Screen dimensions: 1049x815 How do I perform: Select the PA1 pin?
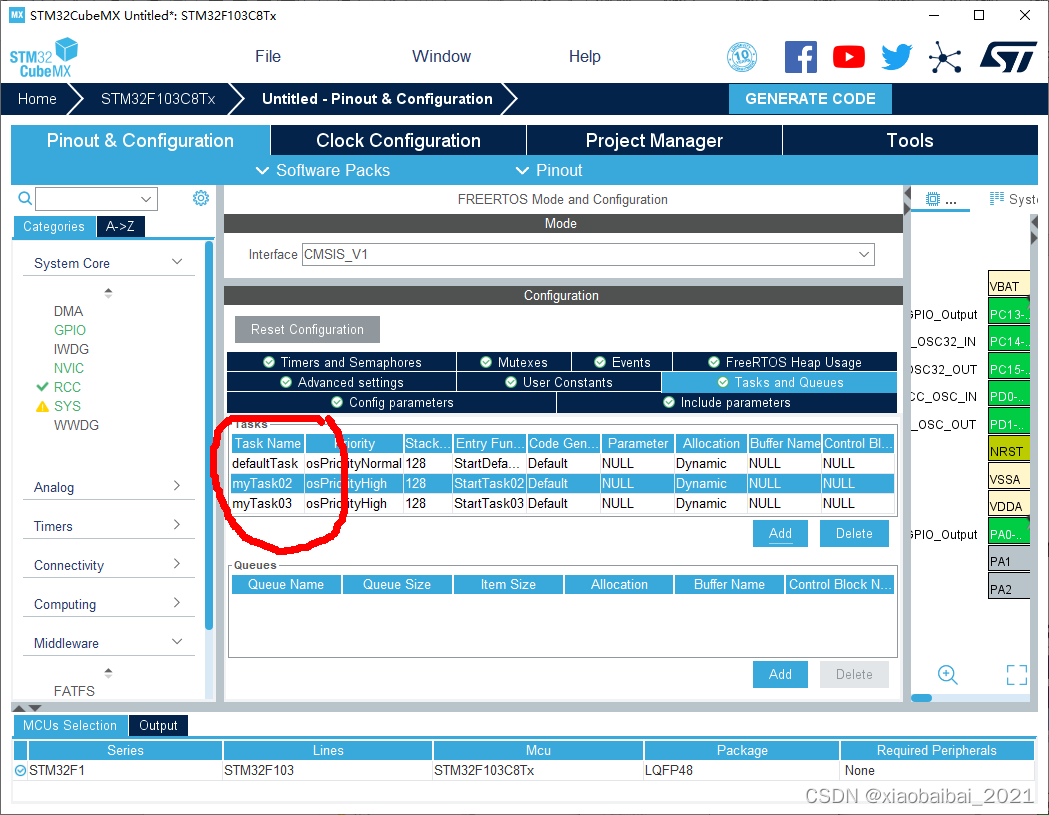point(1008,561)
